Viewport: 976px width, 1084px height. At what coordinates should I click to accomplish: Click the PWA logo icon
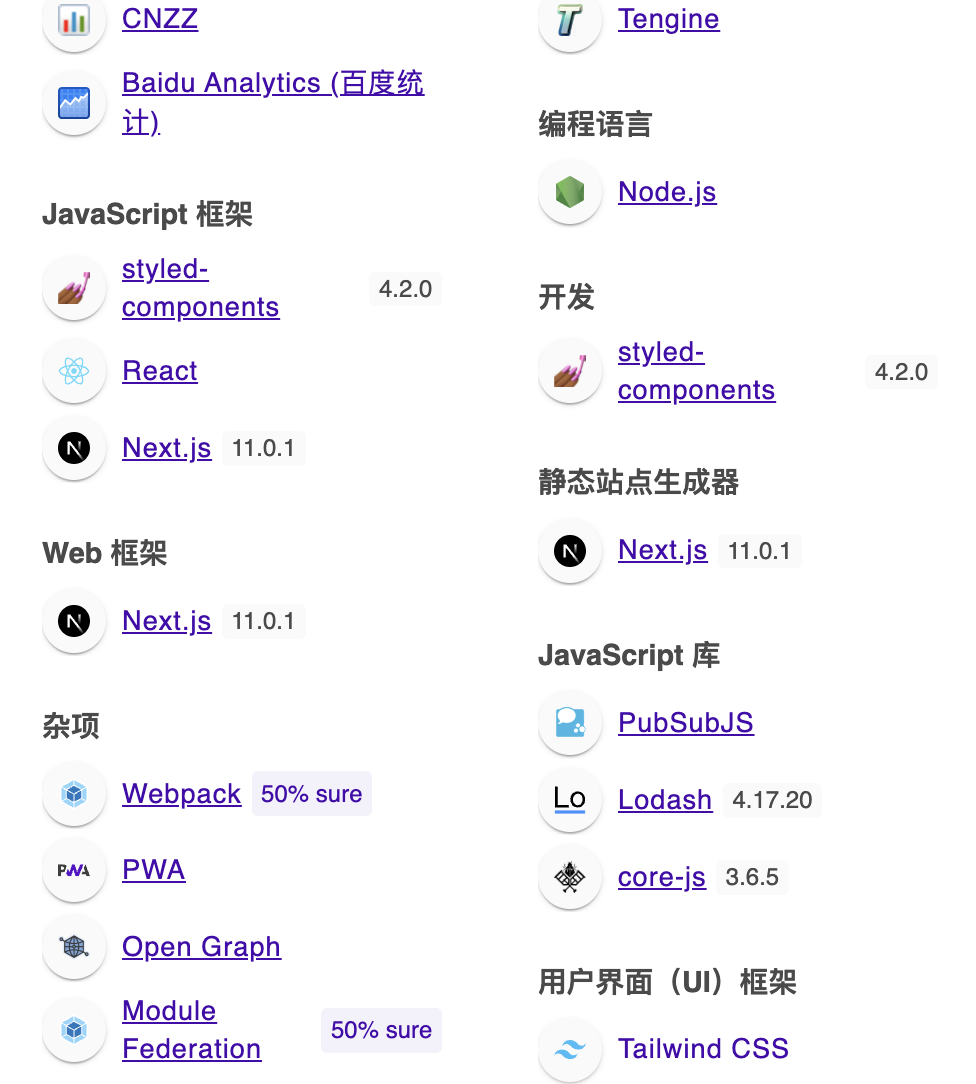pyautogui.click(x=74, y=870)
